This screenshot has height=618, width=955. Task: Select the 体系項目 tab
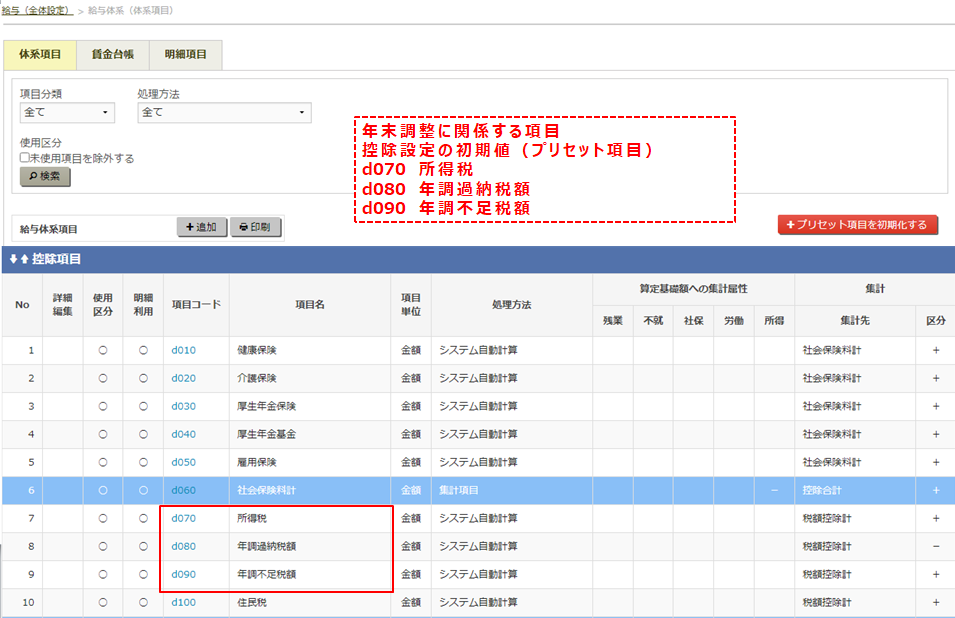40,54
